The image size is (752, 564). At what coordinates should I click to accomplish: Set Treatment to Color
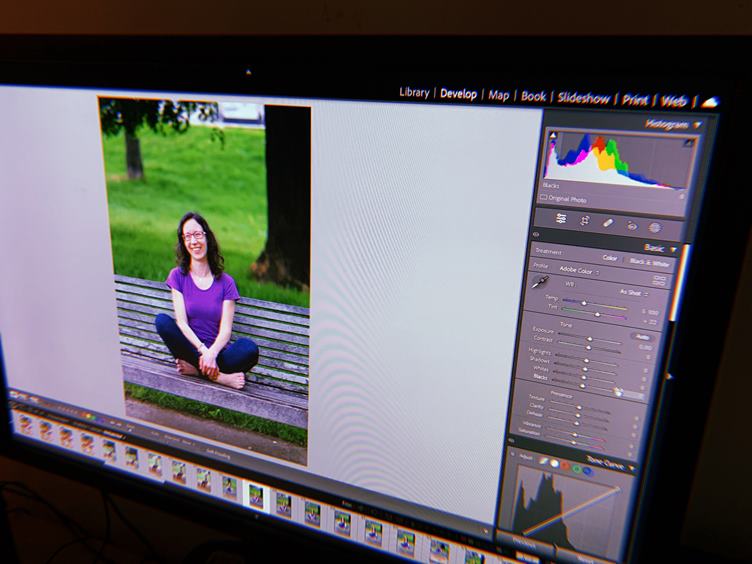pos(609,258)
